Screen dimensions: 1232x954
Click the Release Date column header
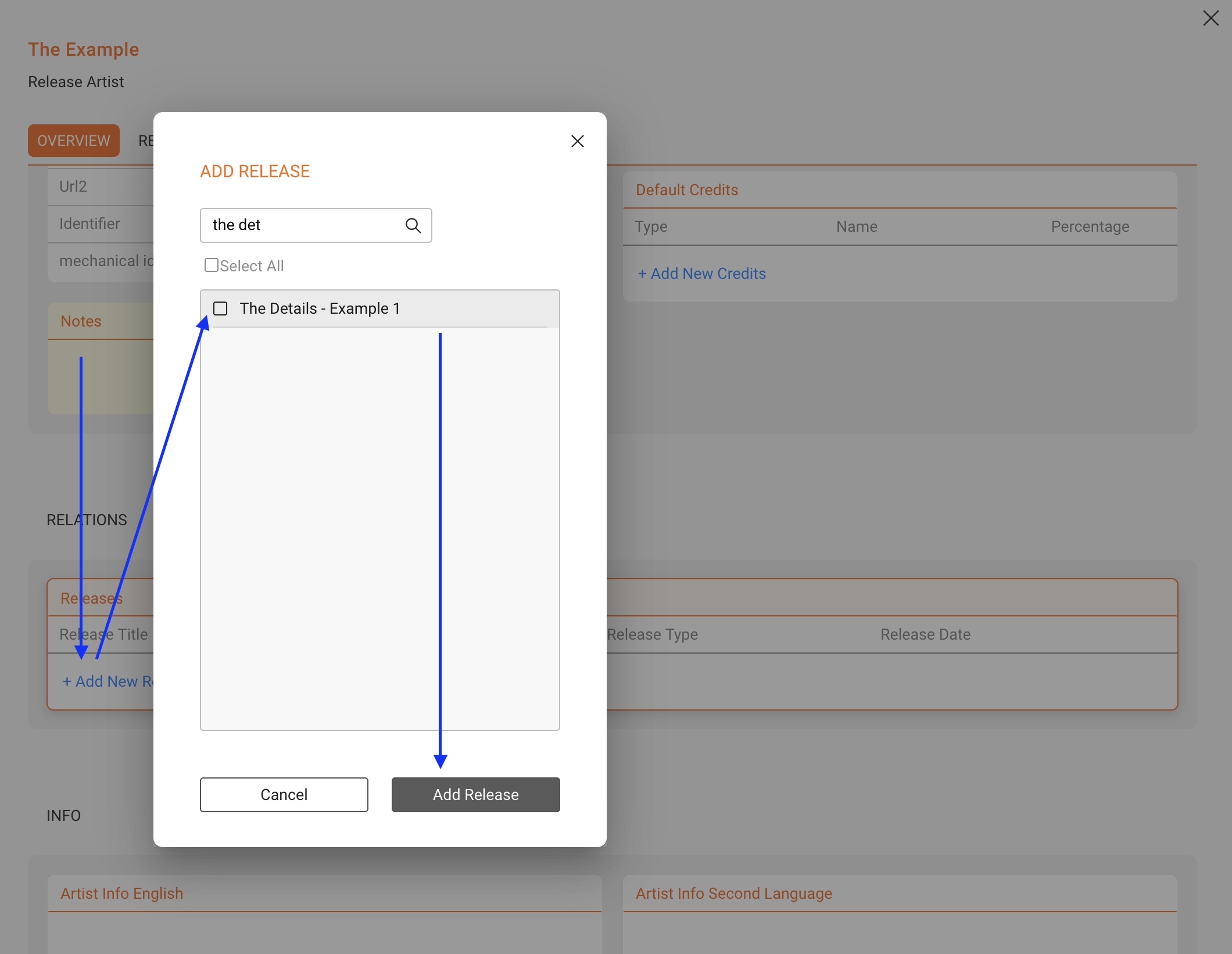925,634
